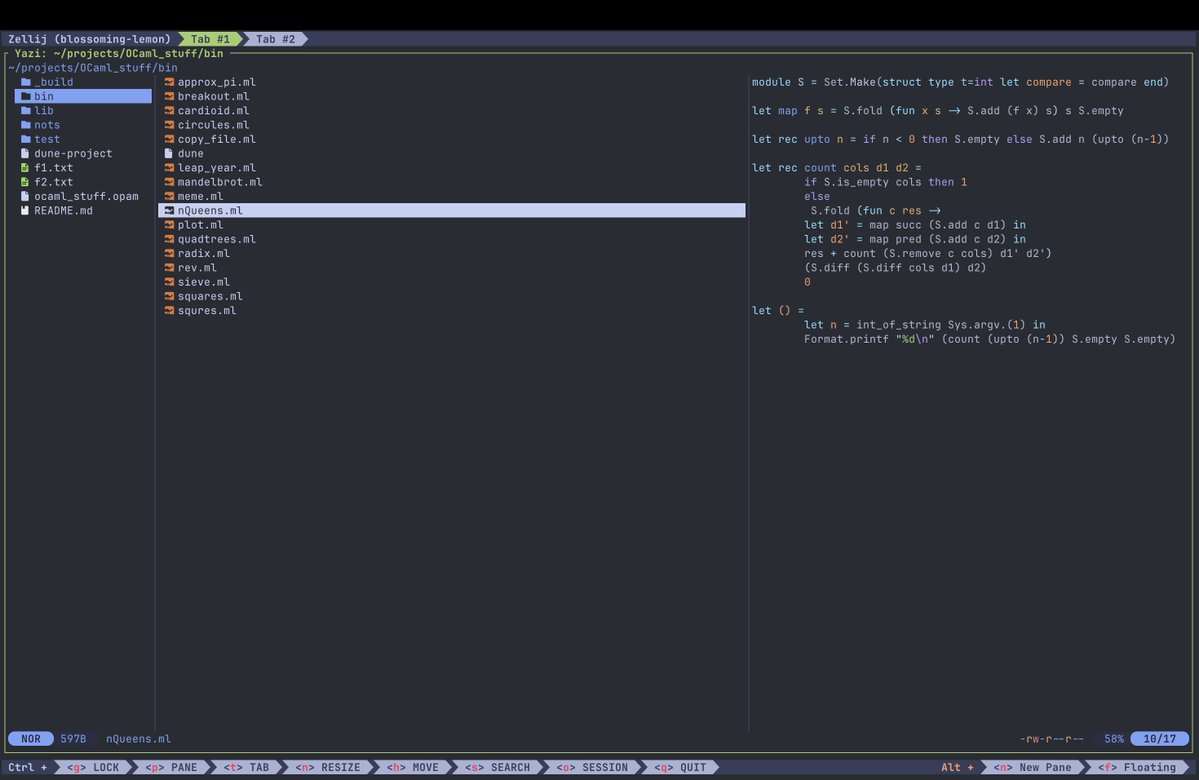
Task: Switch to Tab #2
Action: click(274, 39)
